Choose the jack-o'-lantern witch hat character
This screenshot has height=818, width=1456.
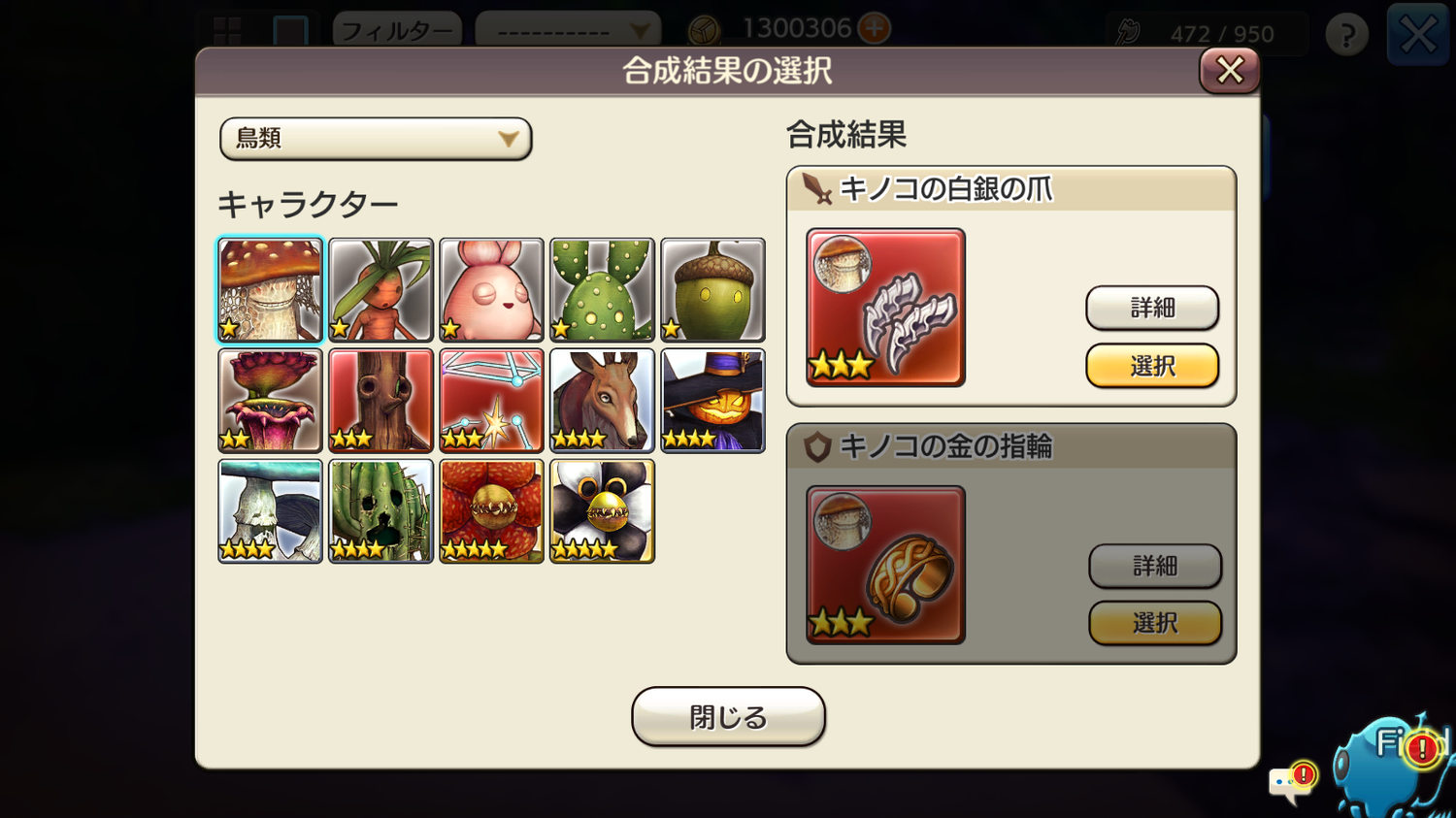coord(712,401)
